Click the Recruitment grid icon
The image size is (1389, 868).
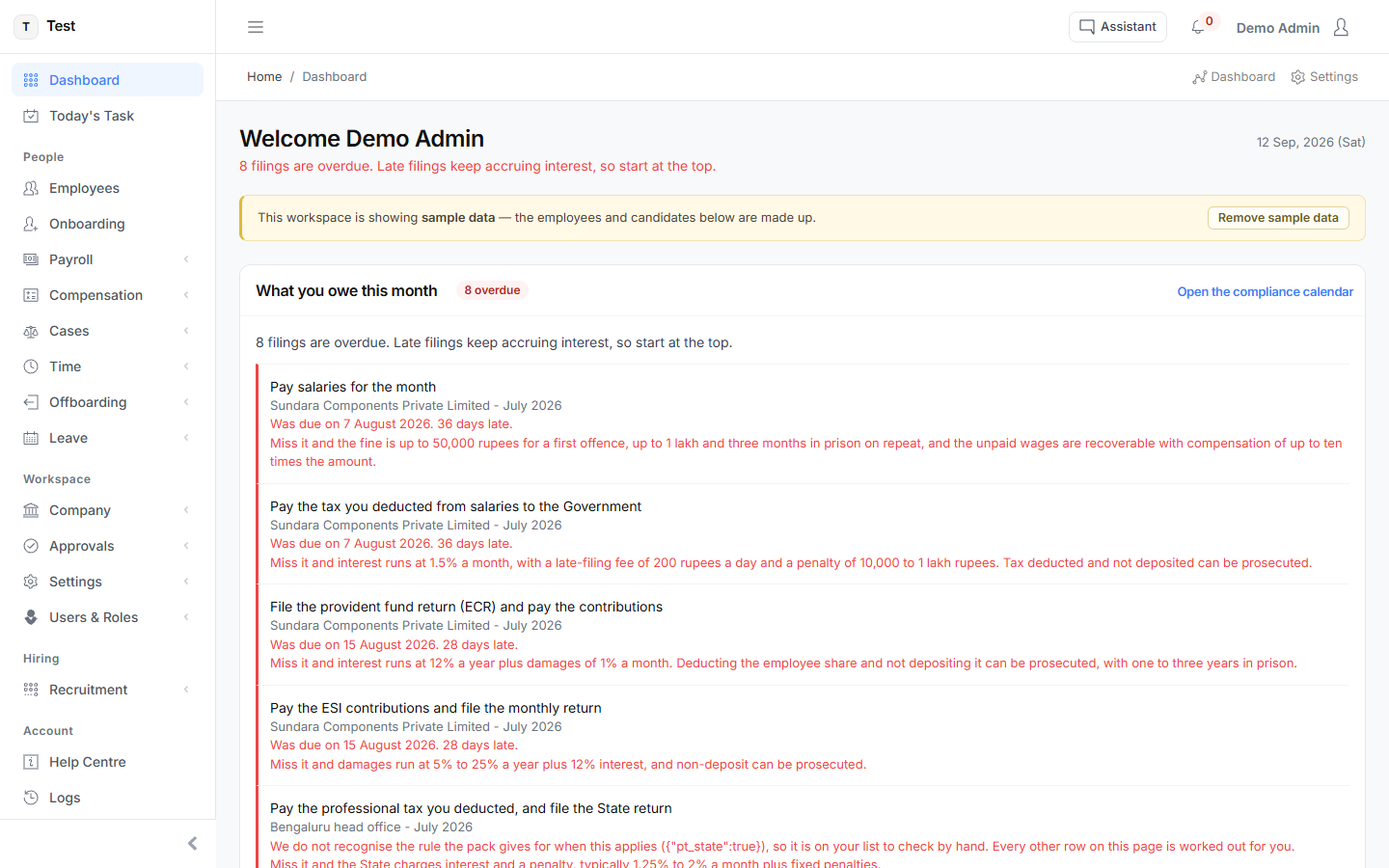[31, 690]
